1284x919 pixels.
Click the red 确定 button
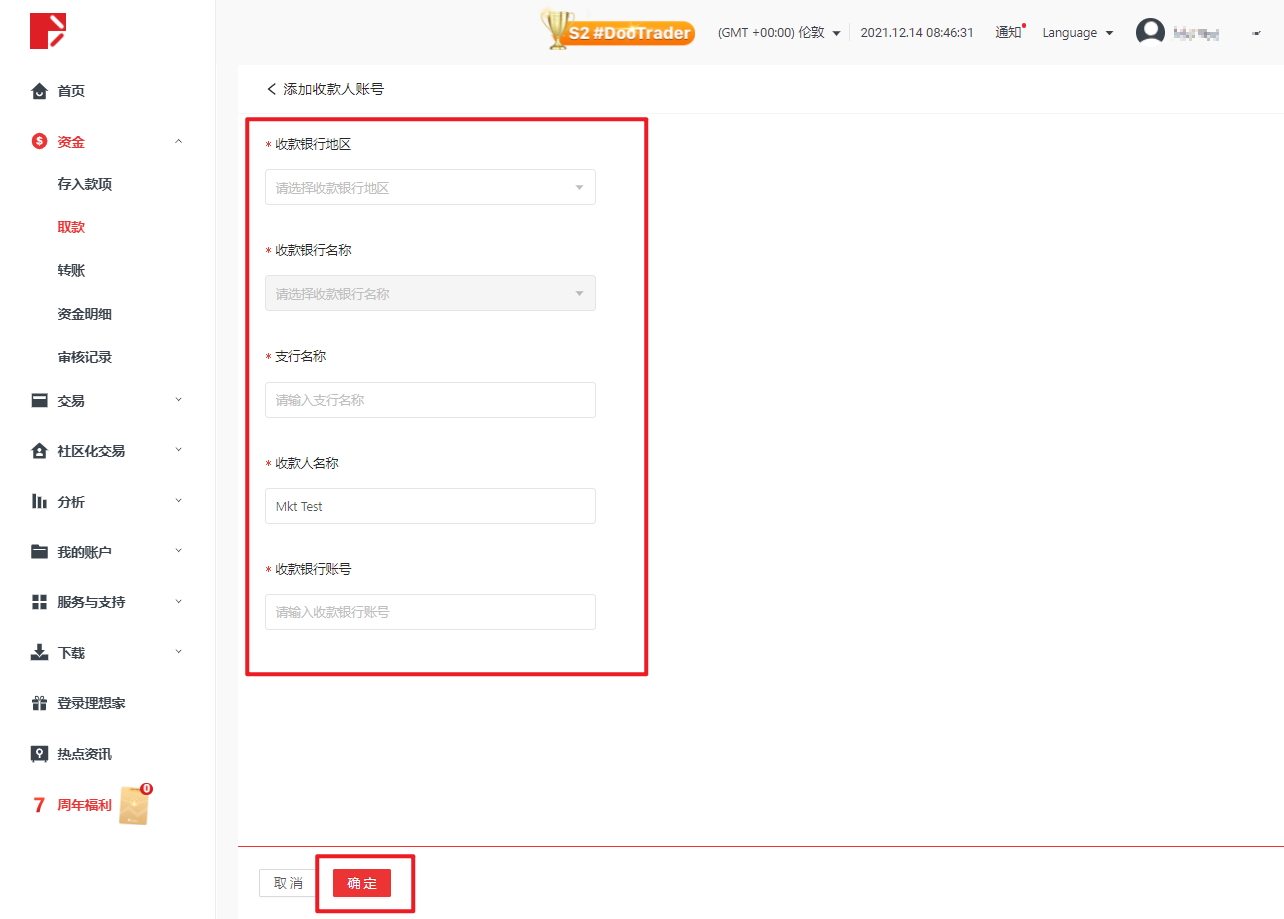[x=361, y=883]
